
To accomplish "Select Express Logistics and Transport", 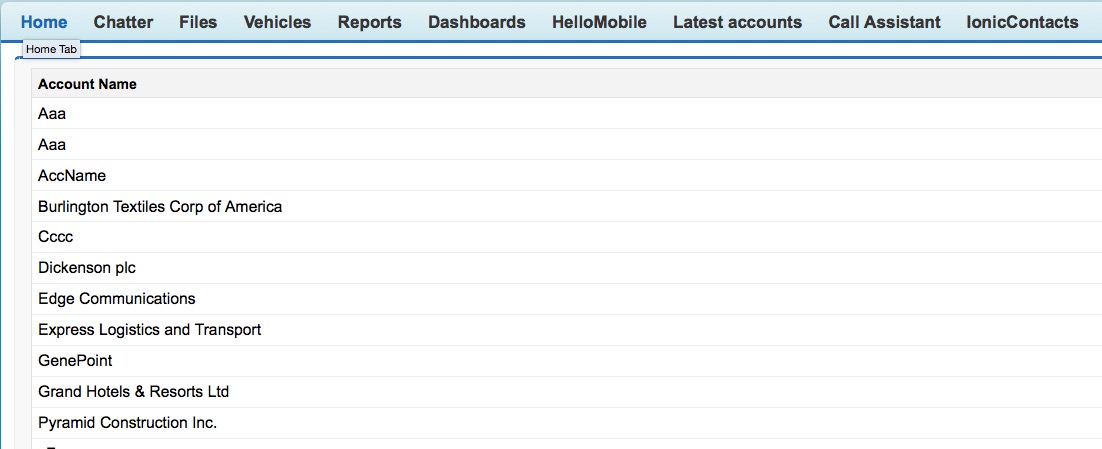I will point(149,330).
